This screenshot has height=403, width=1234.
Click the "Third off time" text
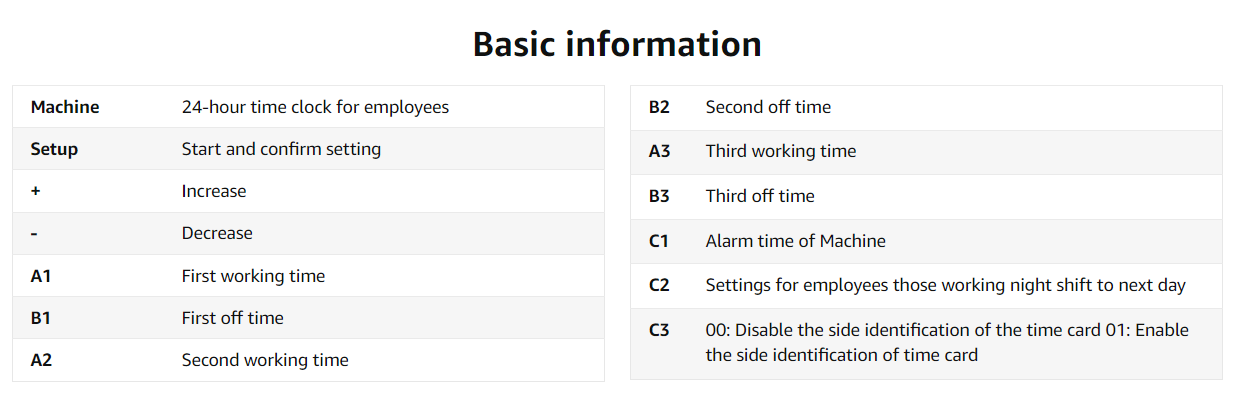click(760, 196)
